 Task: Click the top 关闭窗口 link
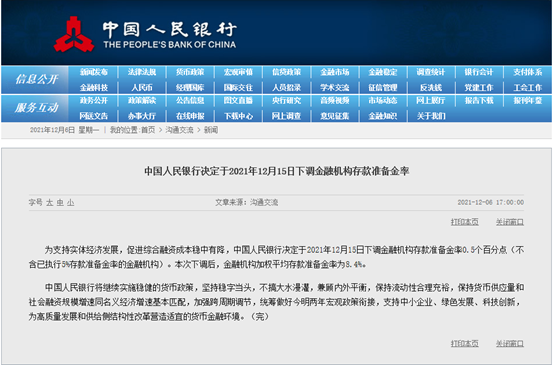[x=510, y=222]
